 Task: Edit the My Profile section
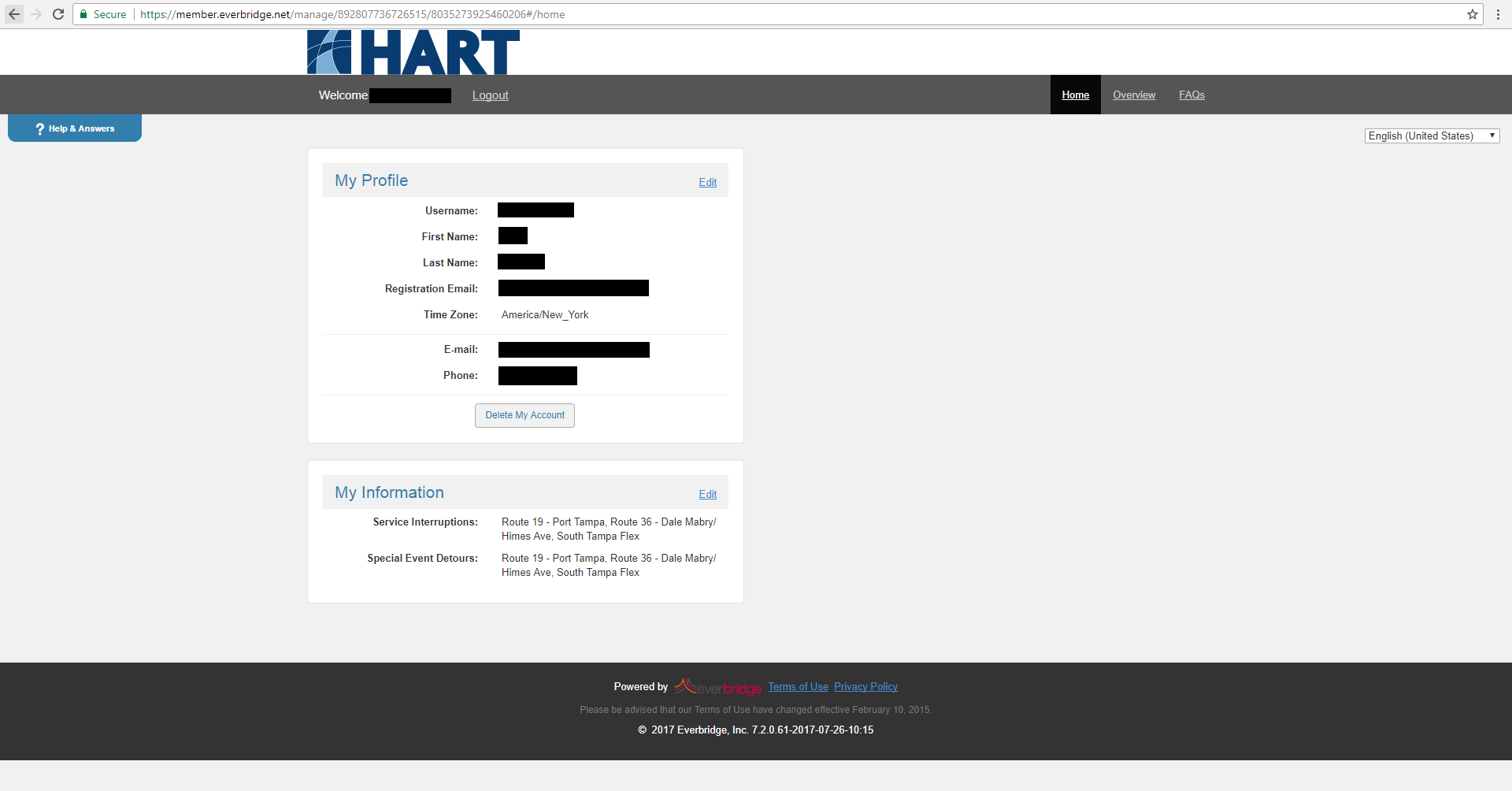tap(707, 182)
